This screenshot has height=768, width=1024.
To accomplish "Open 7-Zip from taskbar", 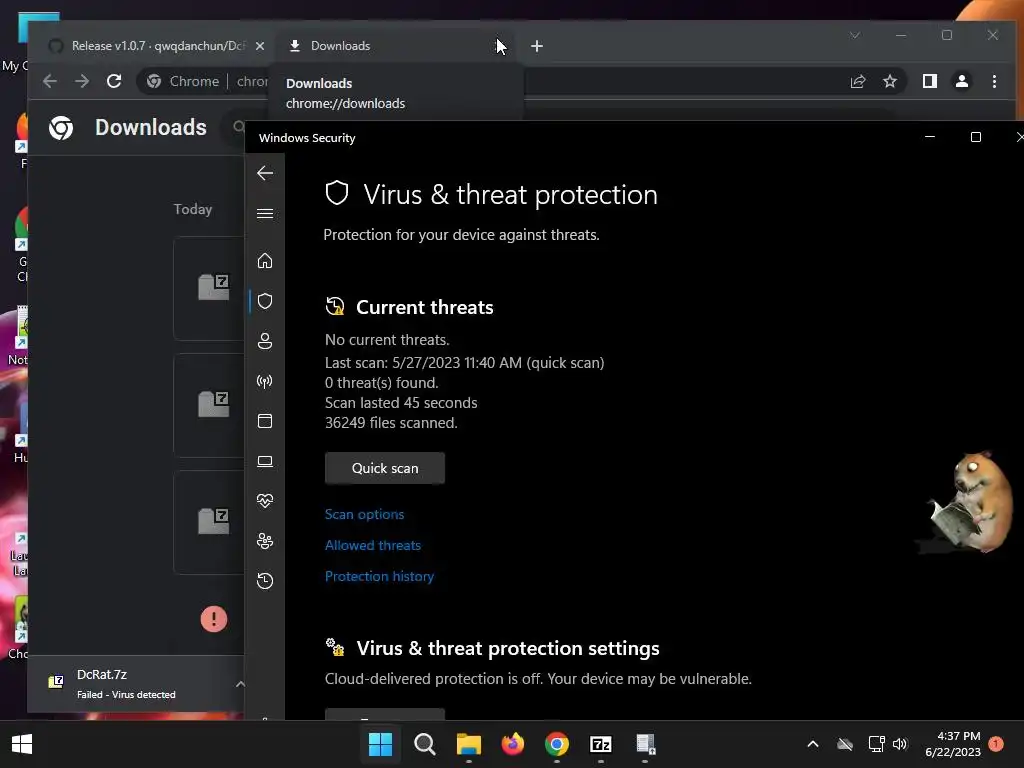I will point(601,744).
